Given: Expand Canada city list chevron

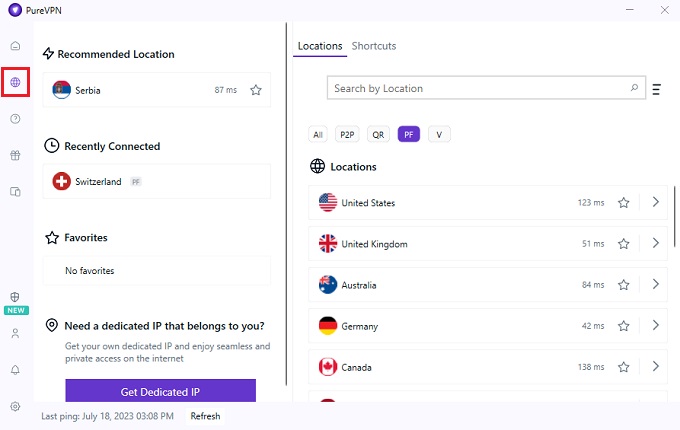Looking at the screenshot, I should (656, 366).
